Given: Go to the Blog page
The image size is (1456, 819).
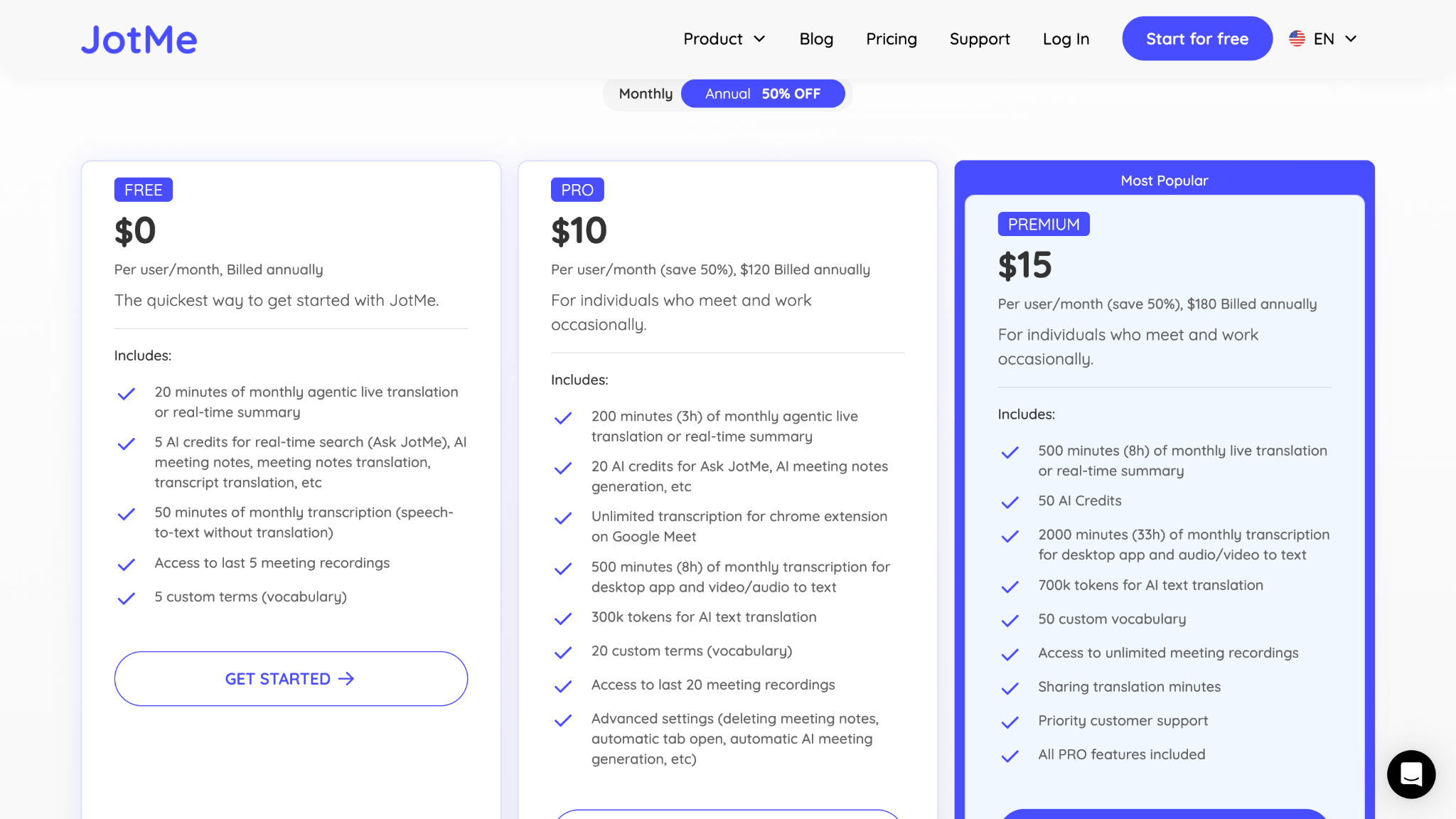Looking at the screenshot, I should tap(816, 39).
